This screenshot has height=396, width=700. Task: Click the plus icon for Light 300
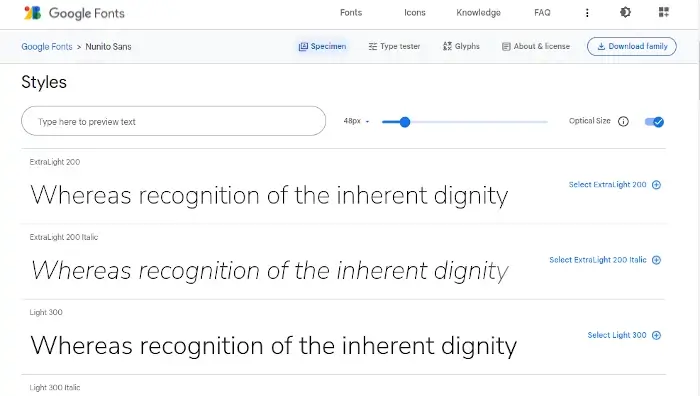pyautogui.click(x=656, y=335)
